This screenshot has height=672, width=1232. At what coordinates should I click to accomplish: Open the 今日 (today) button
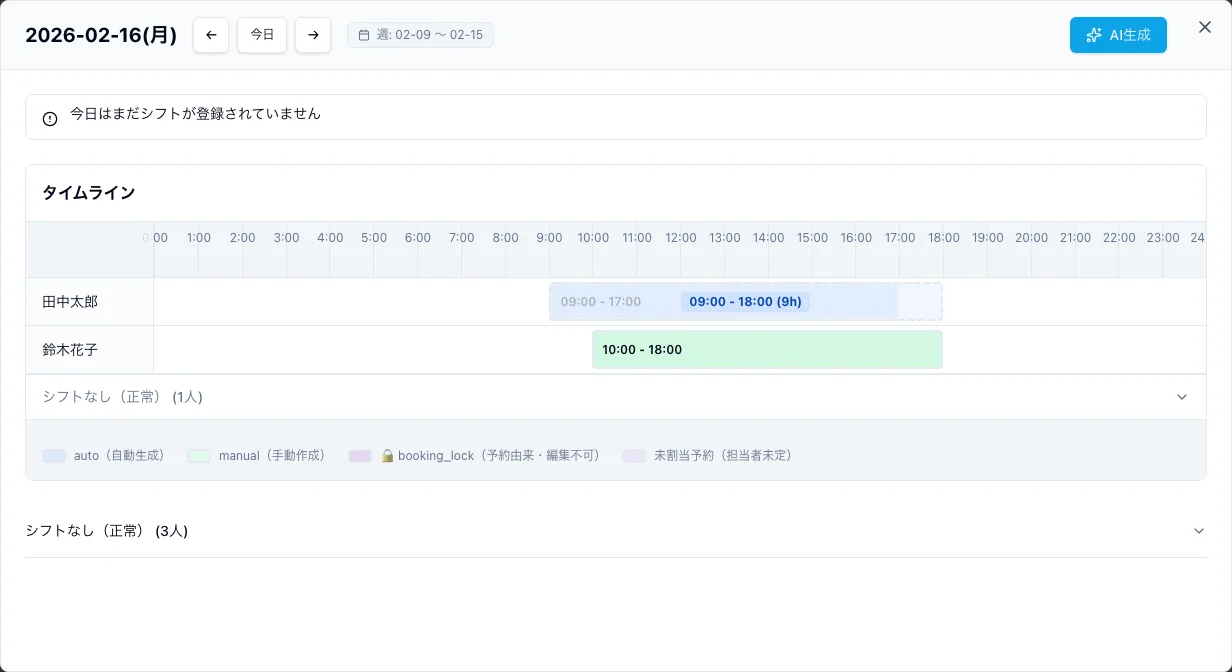(x=261, y=34)
